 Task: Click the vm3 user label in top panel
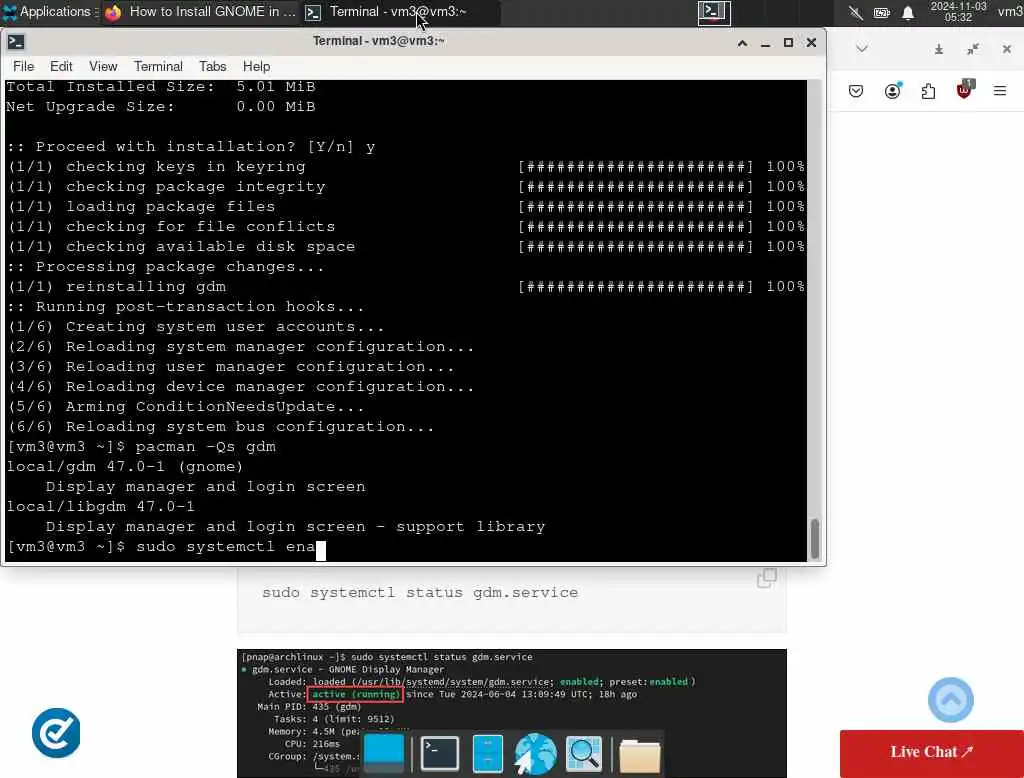pyautogui.click(x=1010, y=12)
